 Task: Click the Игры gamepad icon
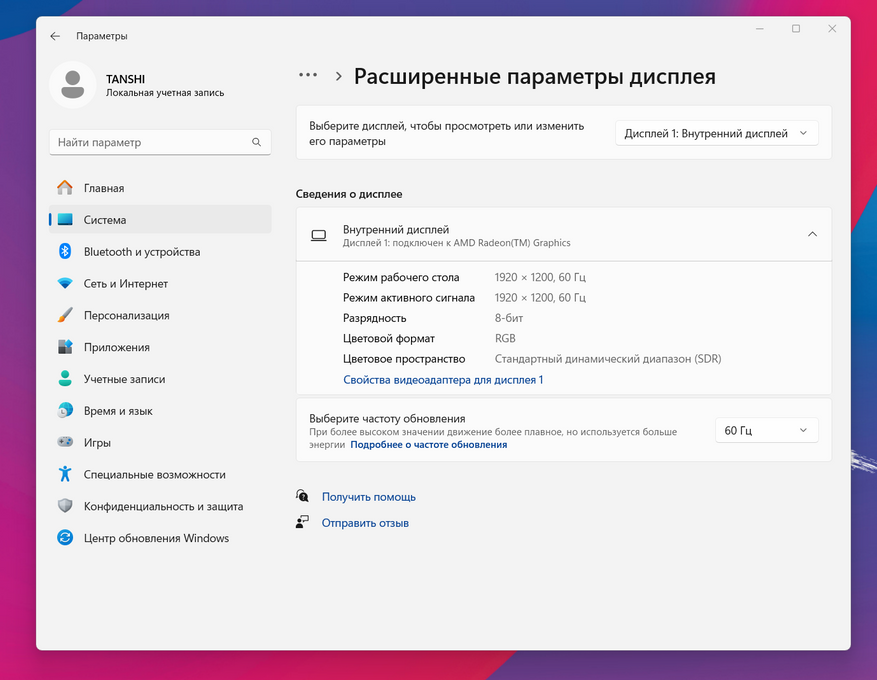(x=65, y=442)
